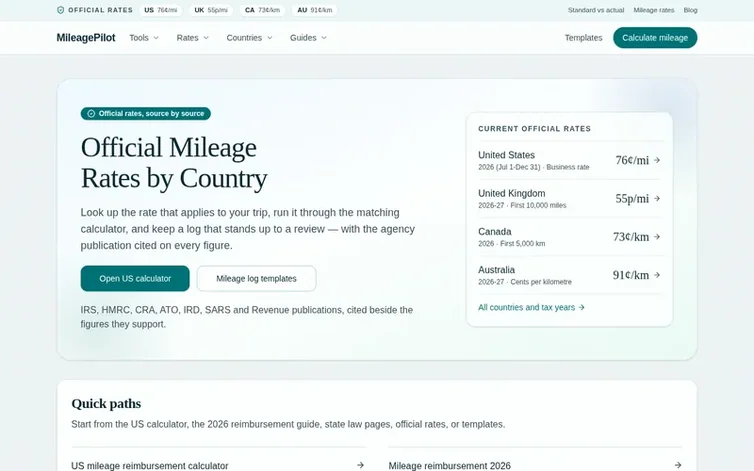This screenshot has width=754, height=471.
Task: Open the United Kingdom rate row
Action: point(569,199)
